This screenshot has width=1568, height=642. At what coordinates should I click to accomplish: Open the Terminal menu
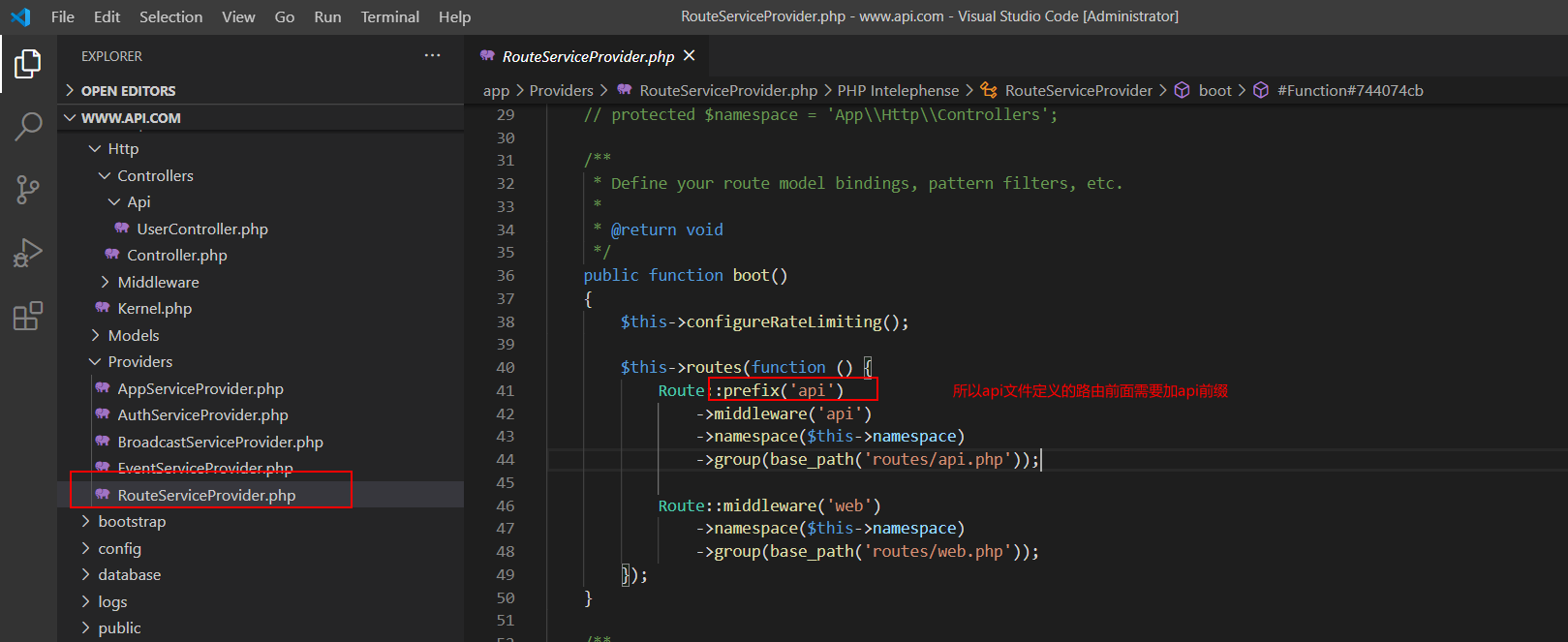(390, 16)
